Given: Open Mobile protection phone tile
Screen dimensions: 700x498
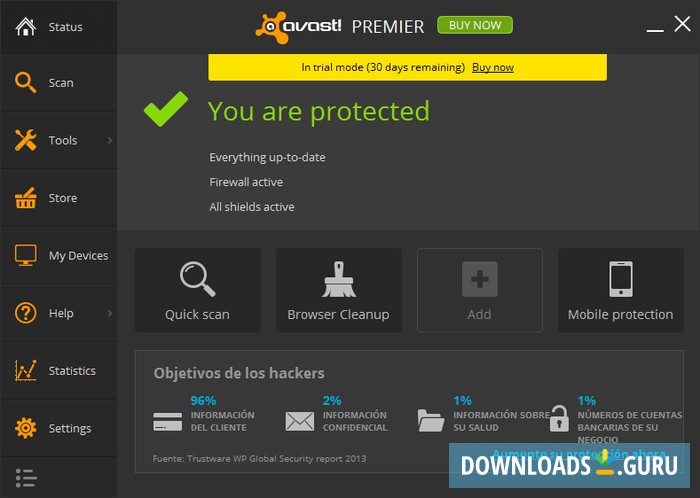Looking at the screenshot, I should pyautogui.click(x=621, y=290).
